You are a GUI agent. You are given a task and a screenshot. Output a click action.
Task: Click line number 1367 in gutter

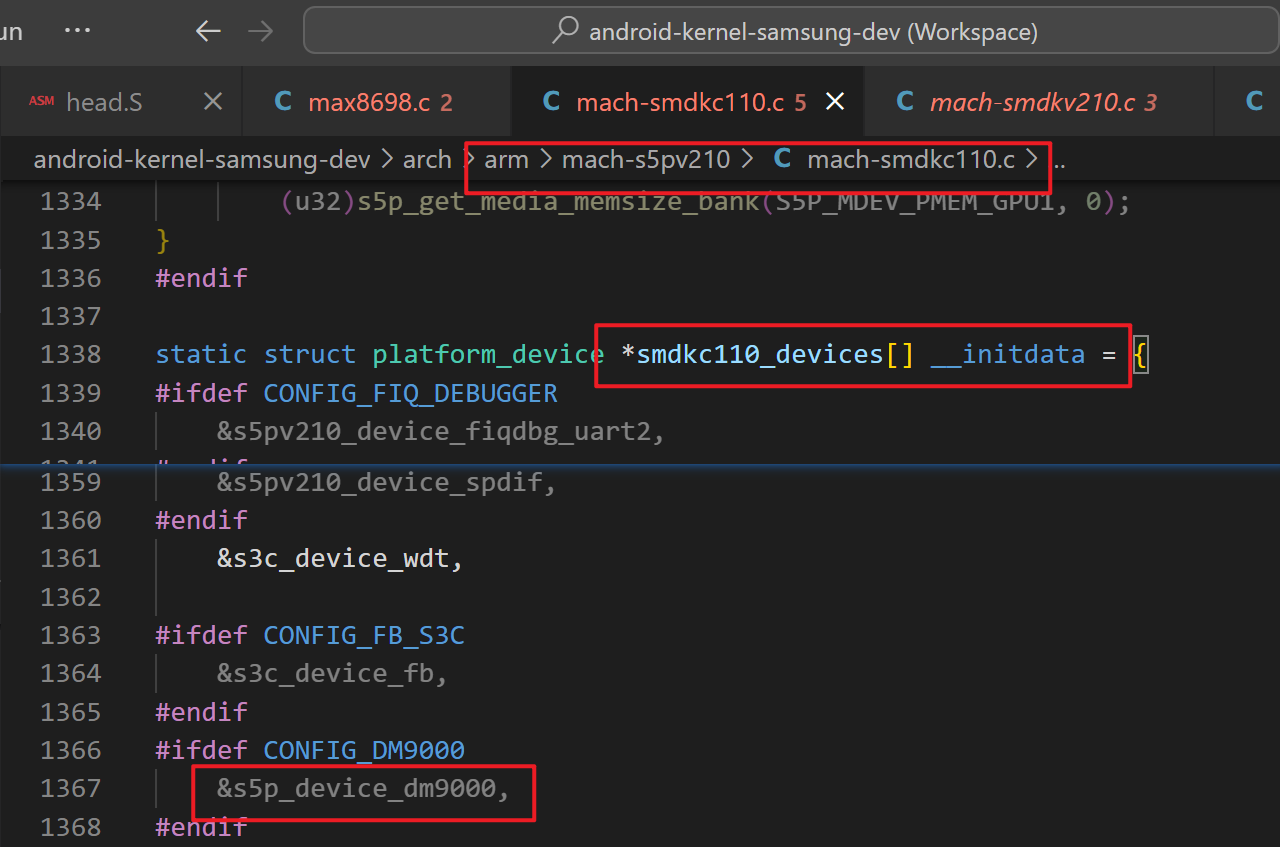click(x=70, y=788)
